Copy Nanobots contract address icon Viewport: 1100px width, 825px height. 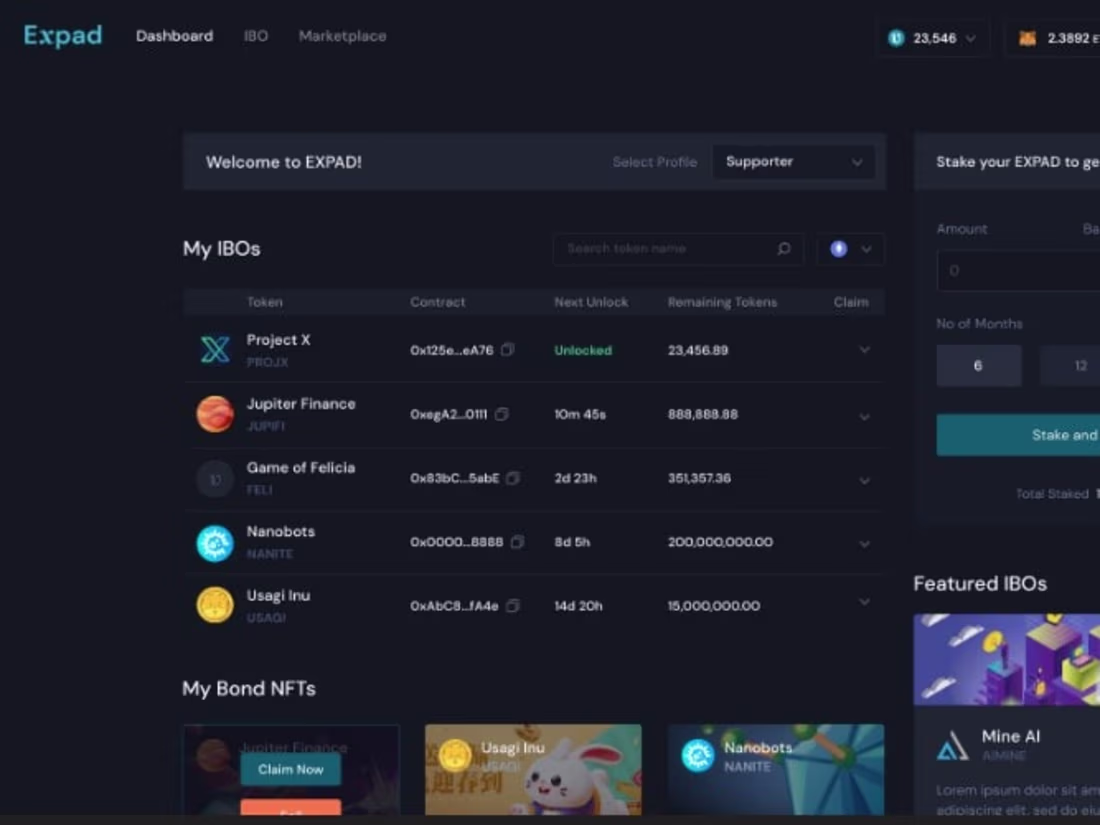click(517, 542)
